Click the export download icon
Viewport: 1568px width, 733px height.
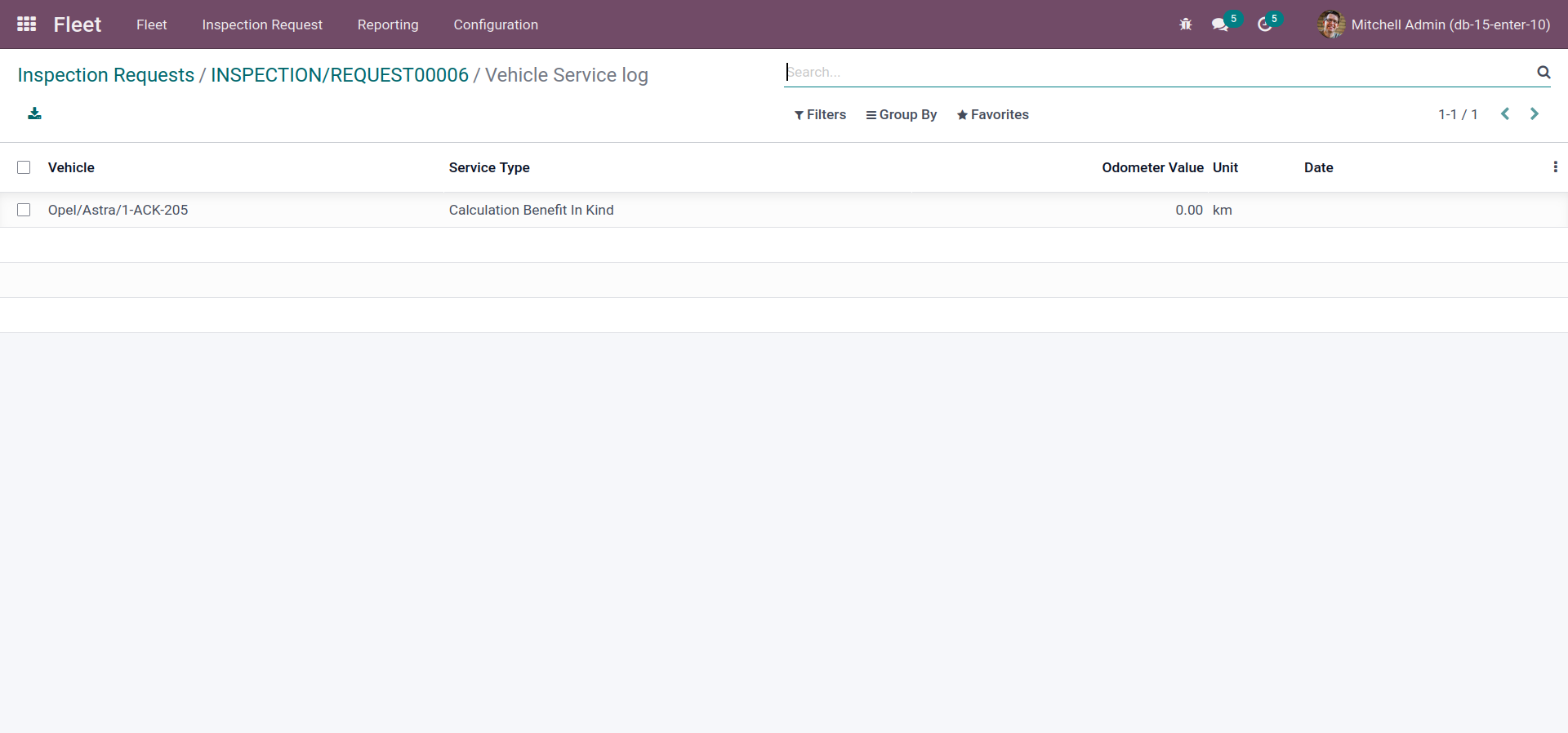[x=34, y=113]
